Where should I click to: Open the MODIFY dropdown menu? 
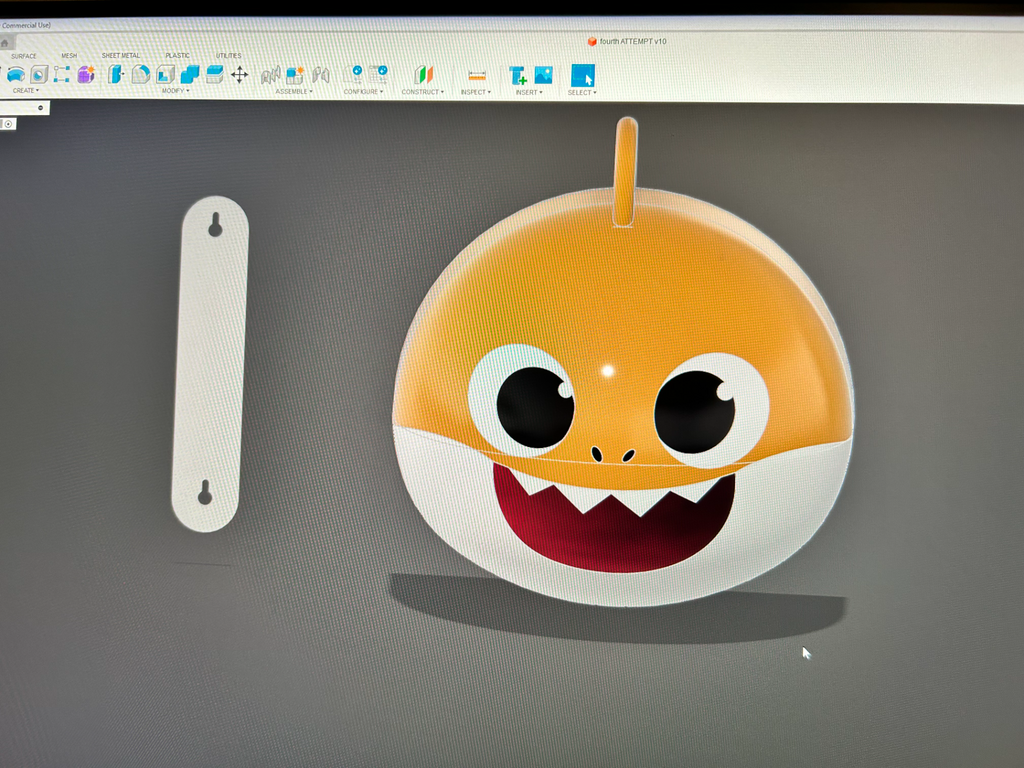coord(176,91)
